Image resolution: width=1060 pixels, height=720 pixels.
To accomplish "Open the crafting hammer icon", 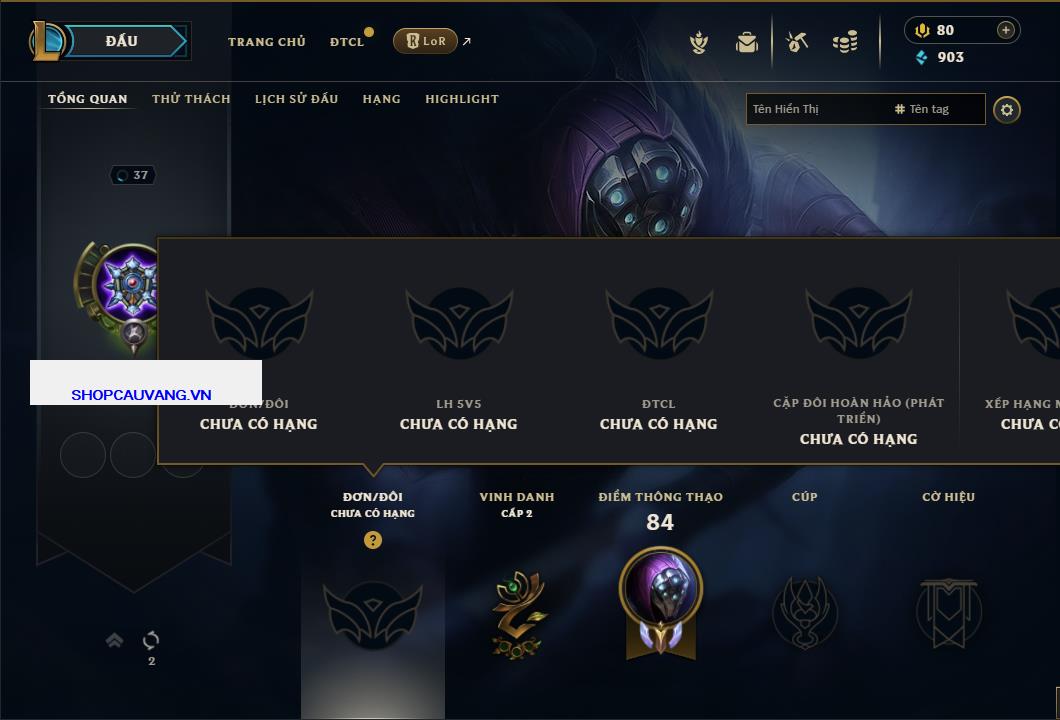I will (797, 42).
